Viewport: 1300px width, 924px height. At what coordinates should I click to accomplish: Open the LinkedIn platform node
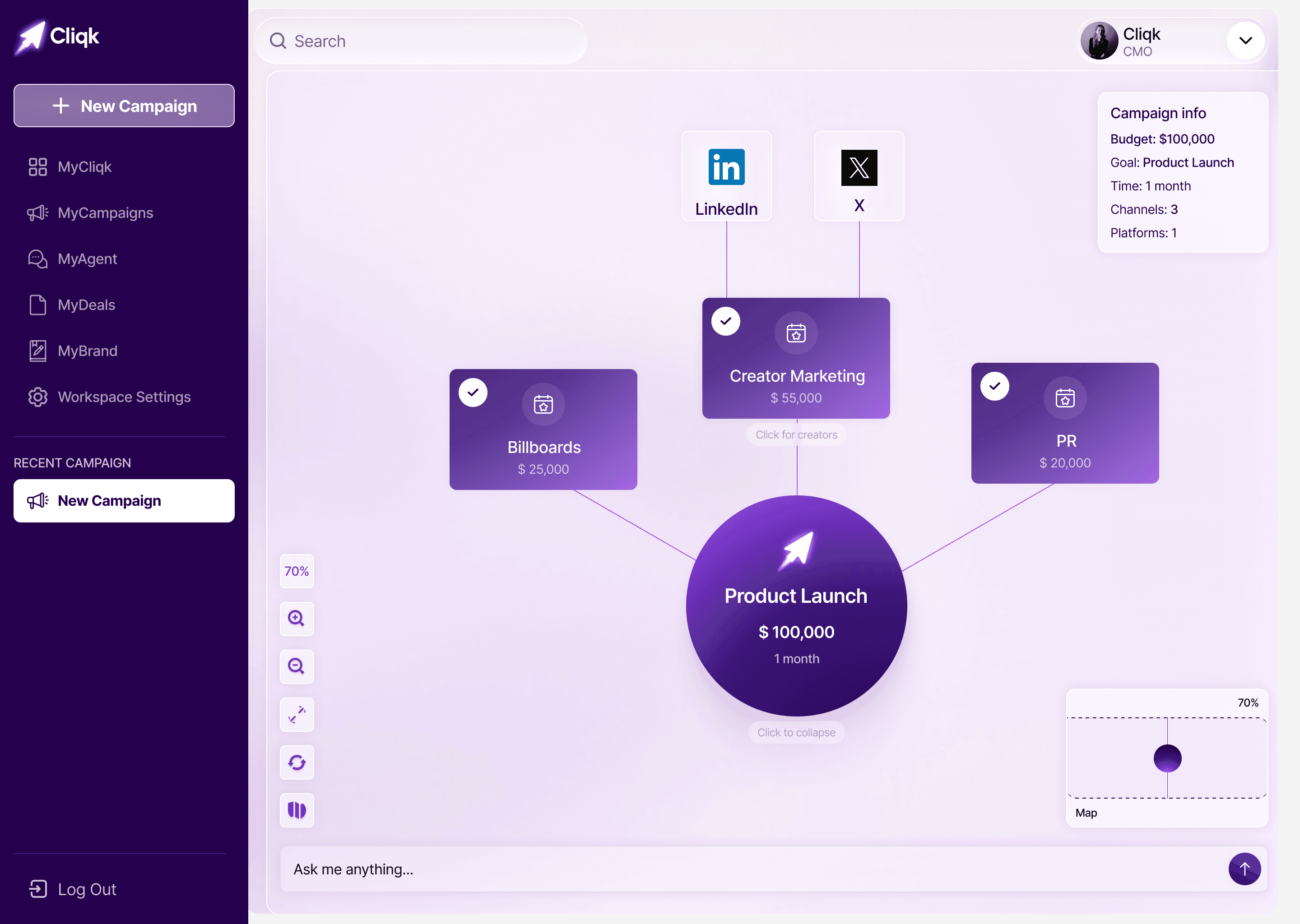[726, 176]
